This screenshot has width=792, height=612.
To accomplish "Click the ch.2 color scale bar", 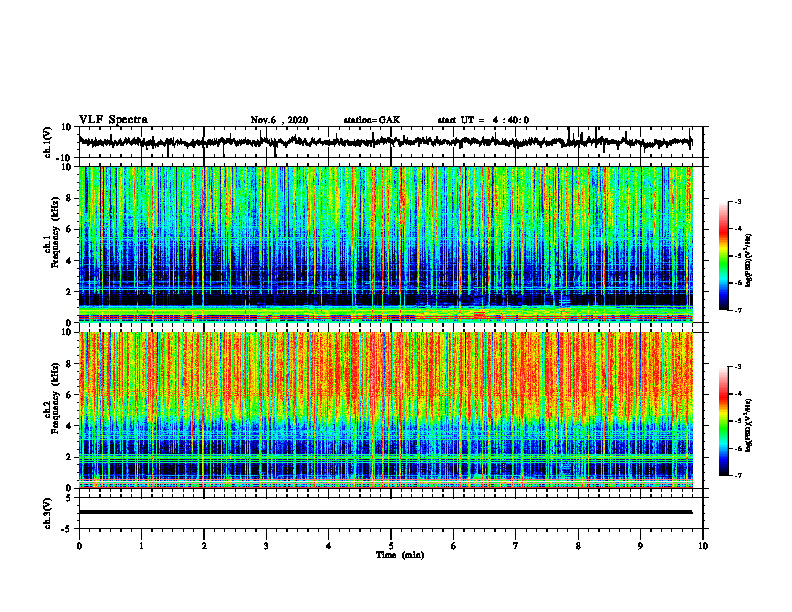I will tap(724, 421).
